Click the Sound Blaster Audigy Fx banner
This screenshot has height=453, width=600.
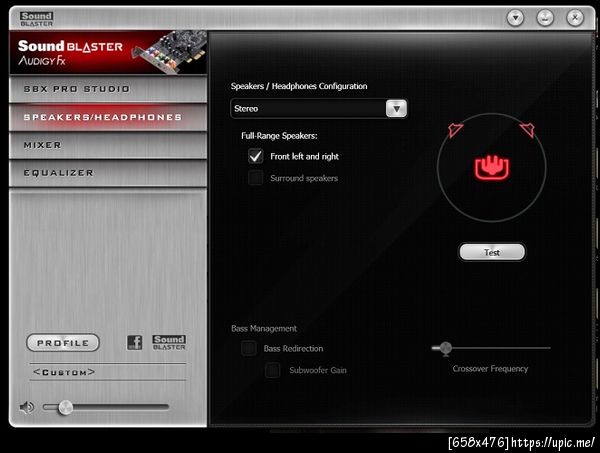(108, 53)
